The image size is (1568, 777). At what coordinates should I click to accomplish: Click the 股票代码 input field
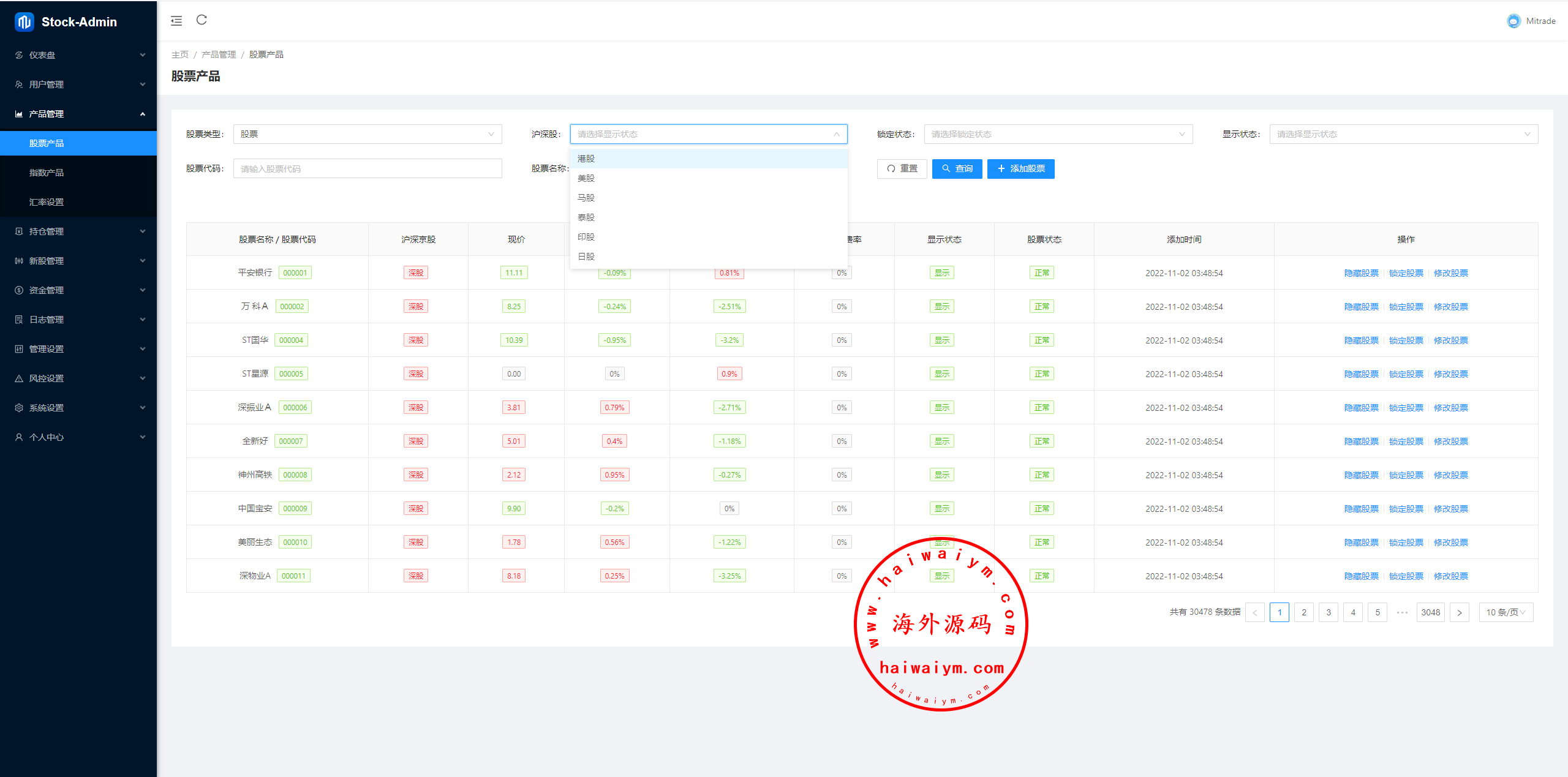coord(367,169)
